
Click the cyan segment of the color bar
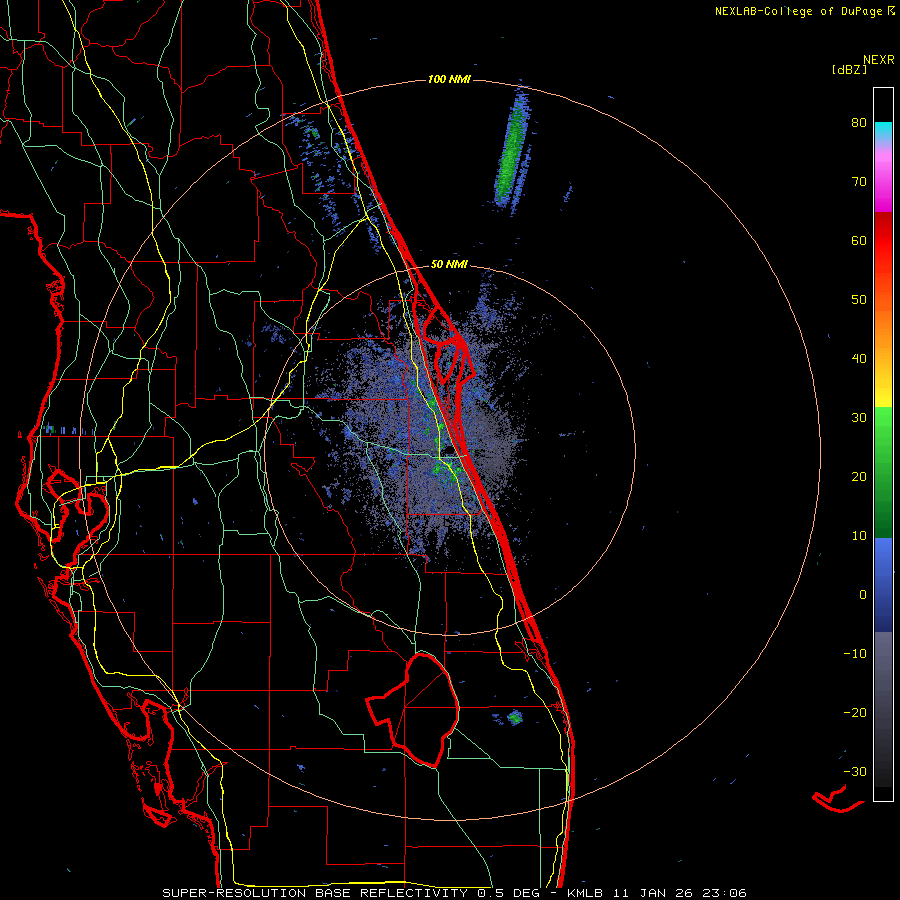pyautogui.click(x=883, y=131)
